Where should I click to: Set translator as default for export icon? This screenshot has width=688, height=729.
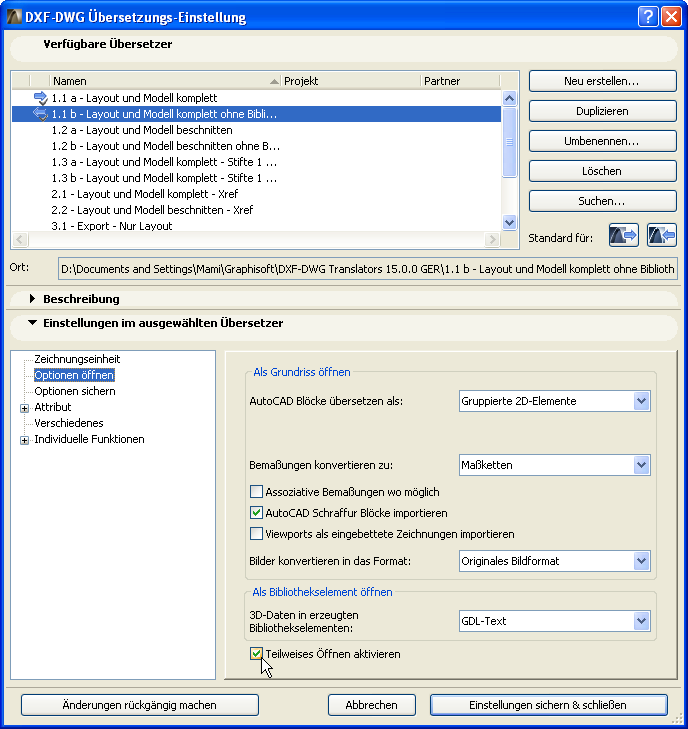pos(624,235)
